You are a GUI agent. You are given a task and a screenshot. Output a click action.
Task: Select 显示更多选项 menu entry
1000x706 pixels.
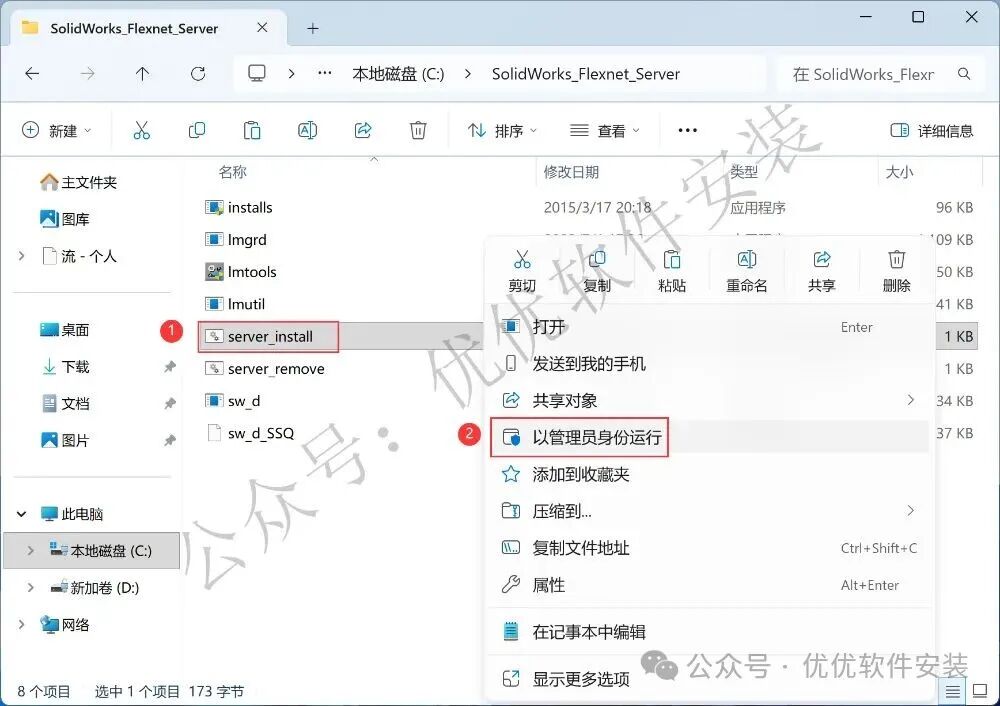click(x=709, y=679)
